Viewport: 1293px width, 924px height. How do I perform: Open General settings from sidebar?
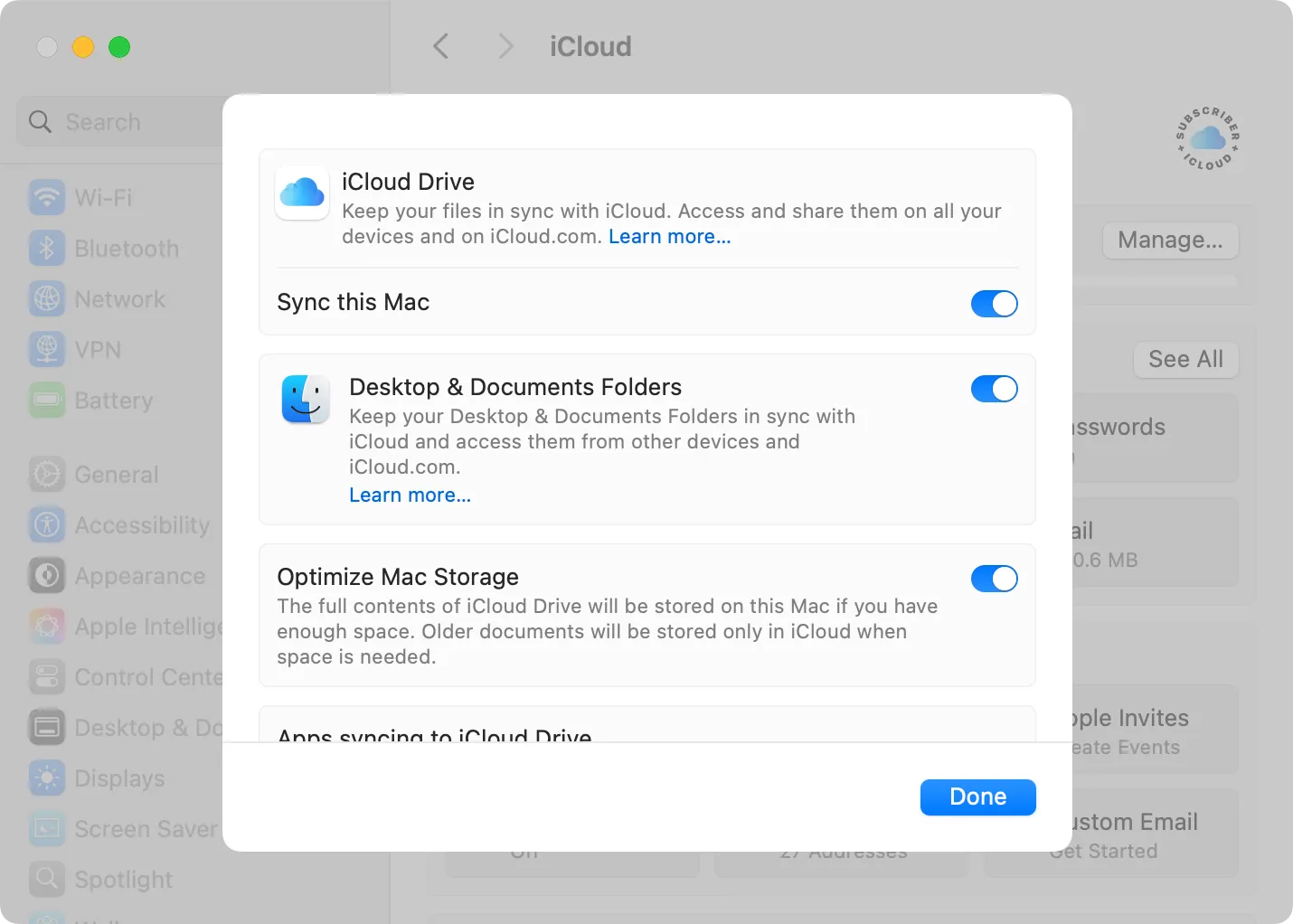46,474
